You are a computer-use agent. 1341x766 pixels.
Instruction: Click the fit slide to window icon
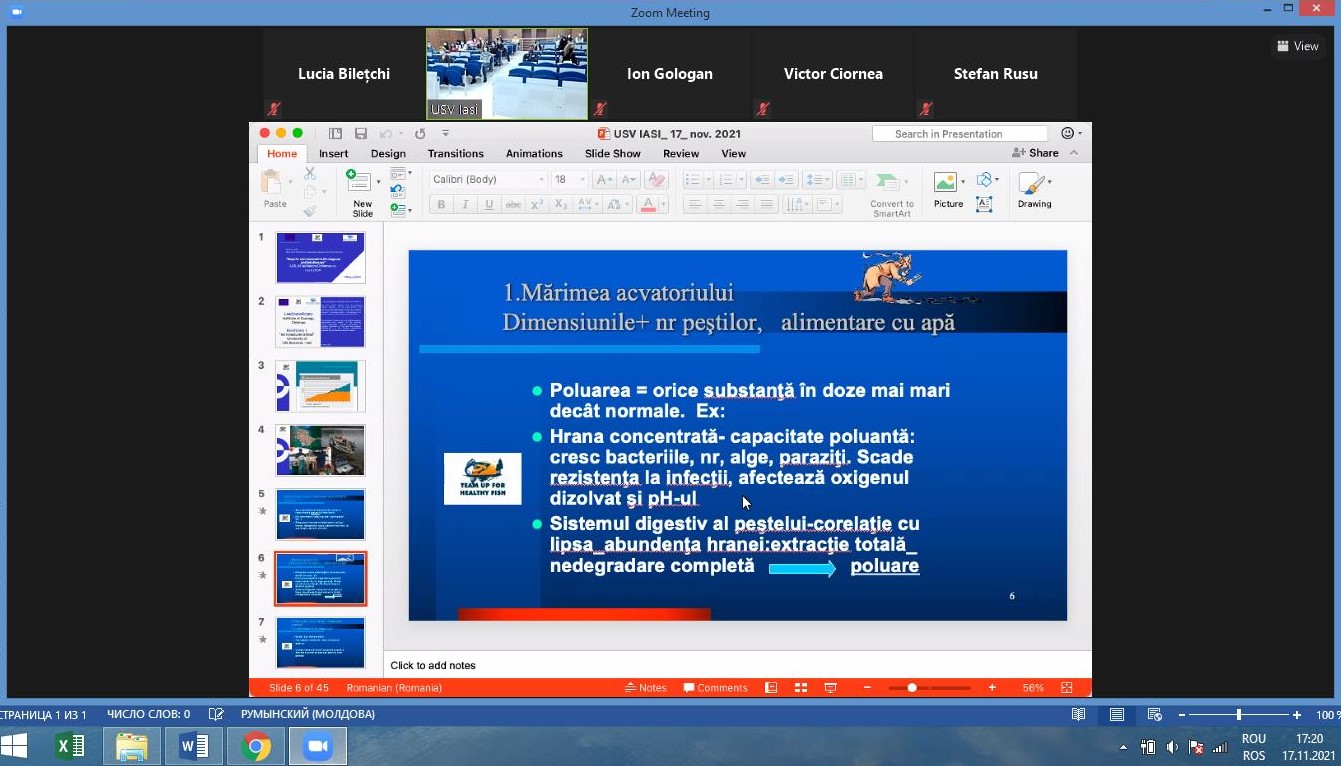pyautogui.click(x=1067, y=688)
